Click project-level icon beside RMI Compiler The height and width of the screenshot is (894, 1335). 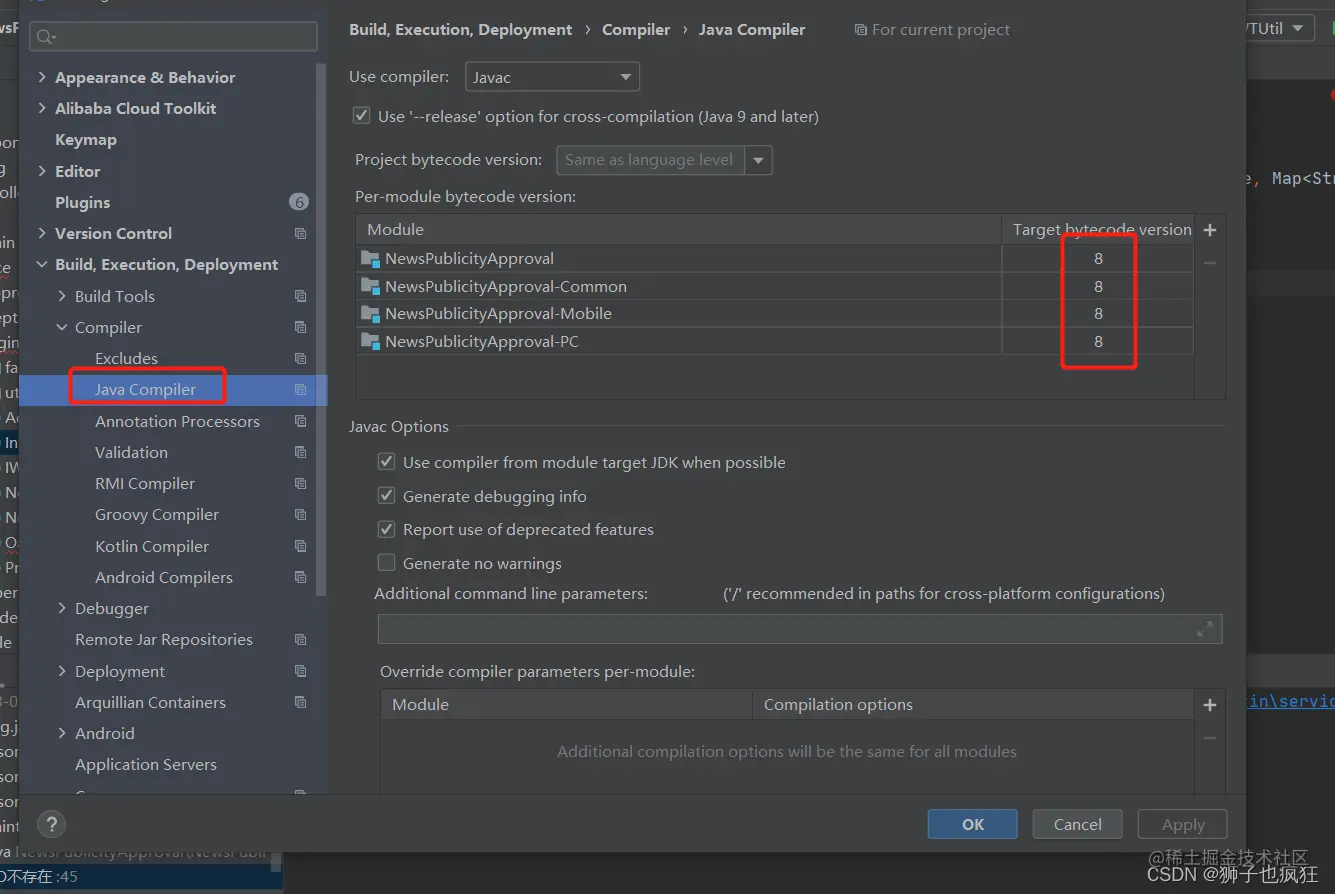click(300, 483)
